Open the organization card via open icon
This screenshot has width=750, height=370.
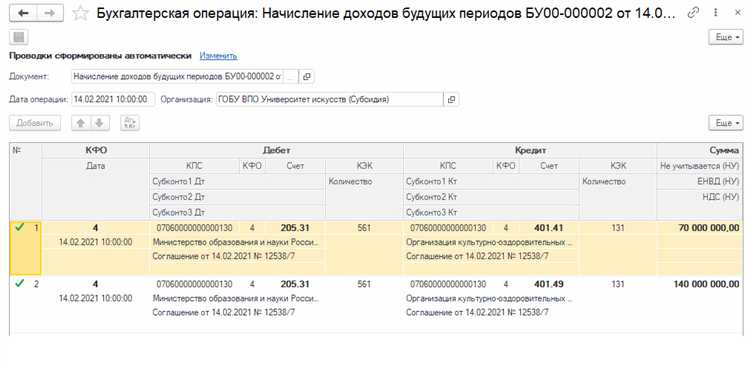click(451, 99)
